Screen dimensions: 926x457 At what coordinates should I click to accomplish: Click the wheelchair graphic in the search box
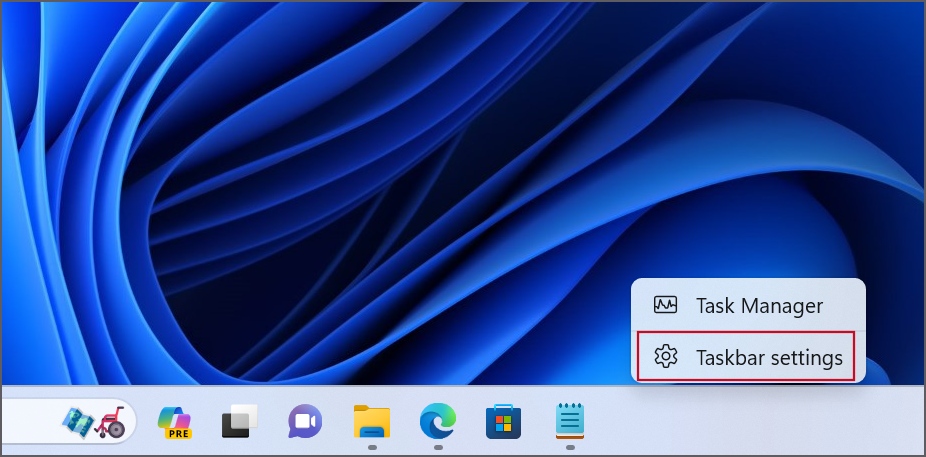(111, 423)
